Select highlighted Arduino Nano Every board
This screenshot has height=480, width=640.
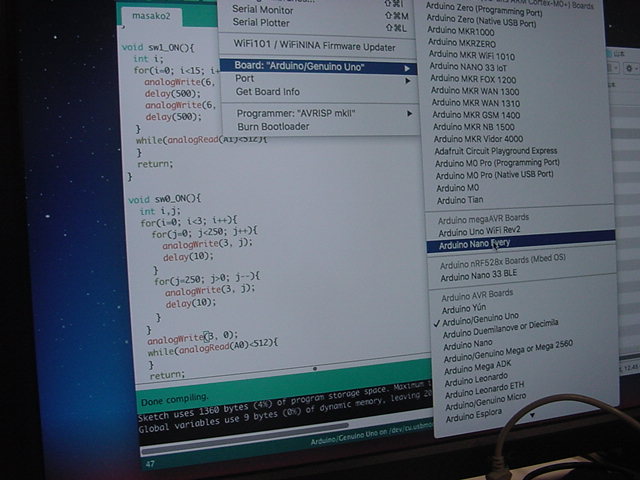coord(521,242)
